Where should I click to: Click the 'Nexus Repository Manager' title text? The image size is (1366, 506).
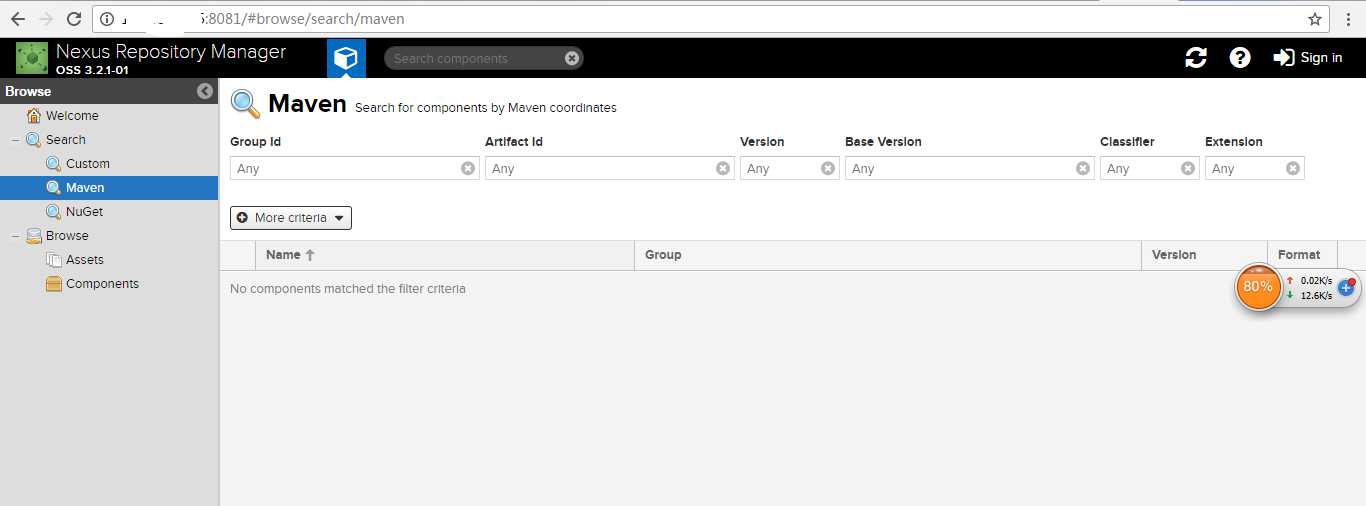(x=171, y=52)
